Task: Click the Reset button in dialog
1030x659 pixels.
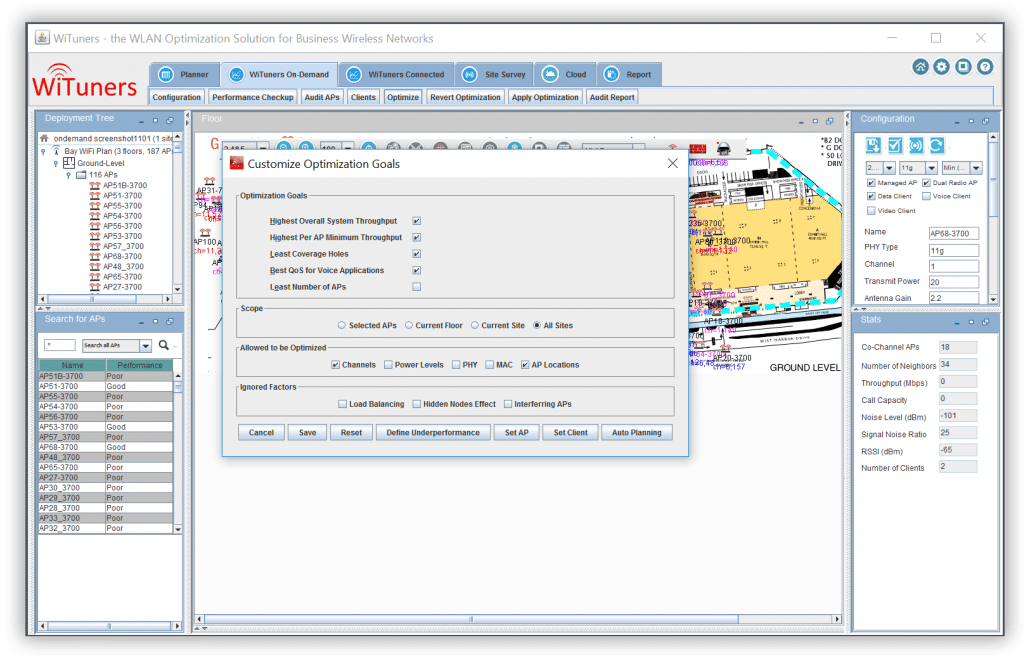Action: 351,433
